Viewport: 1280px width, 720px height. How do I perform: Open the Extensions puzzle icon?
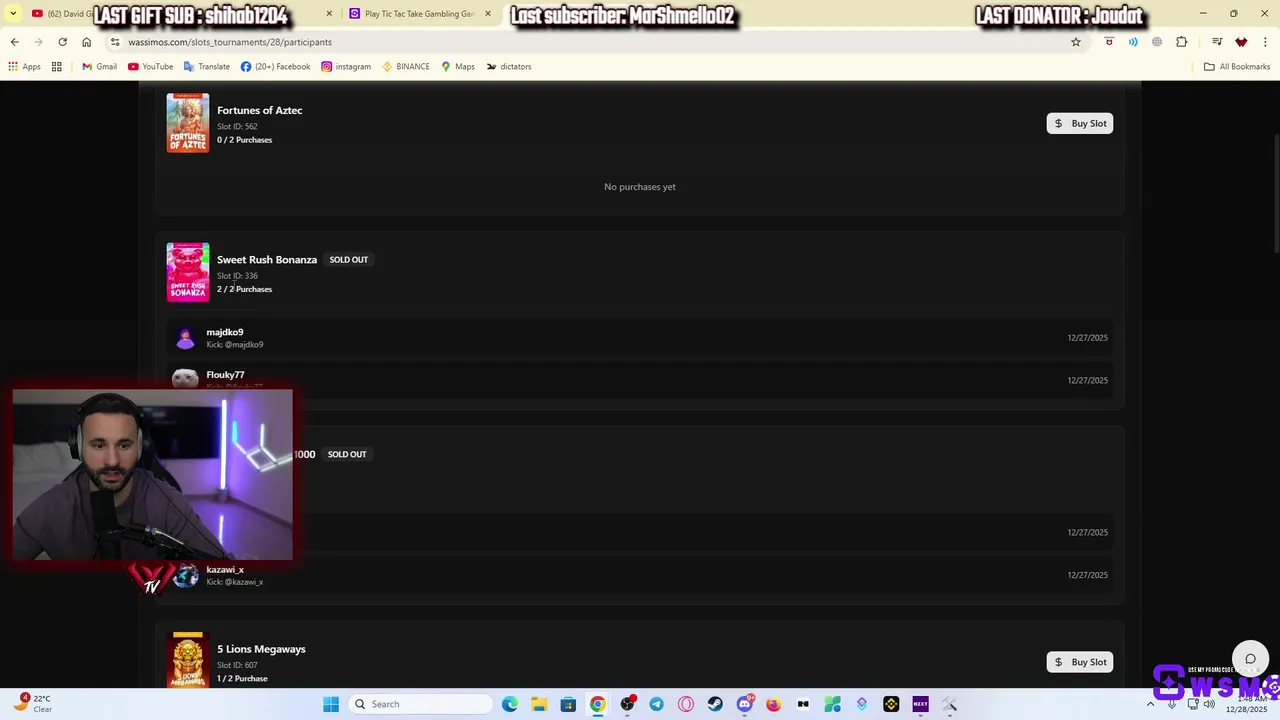pos(1182,42)
